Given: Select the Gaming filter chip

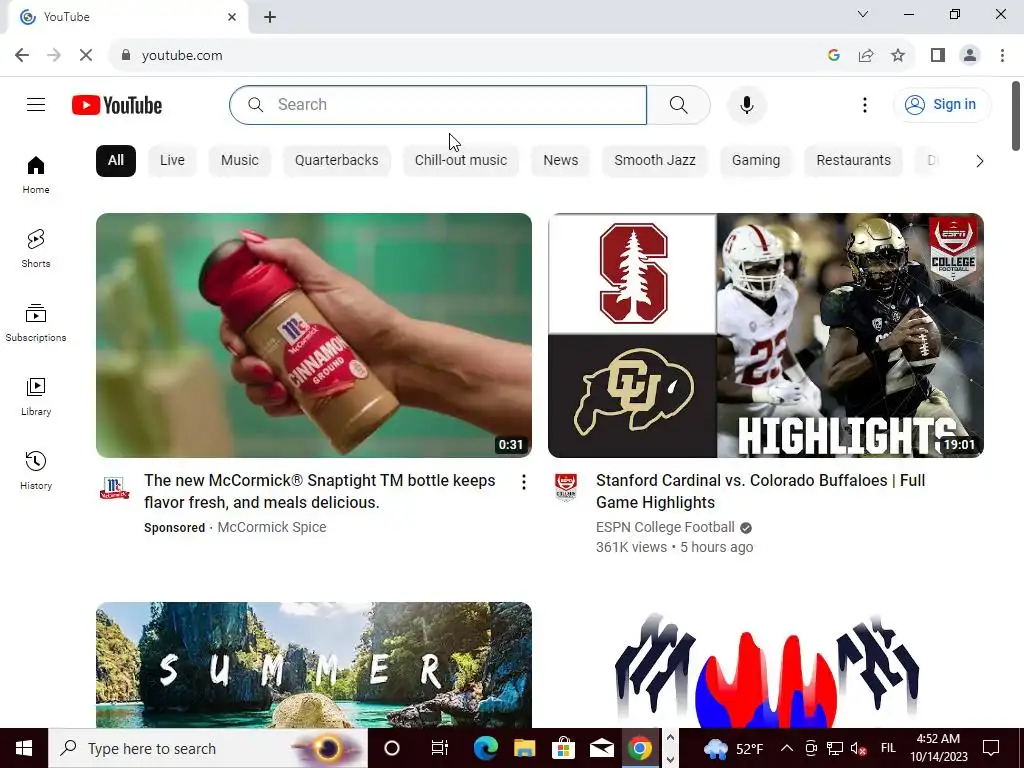Looking at the screenshot, I should pos(756,161).
